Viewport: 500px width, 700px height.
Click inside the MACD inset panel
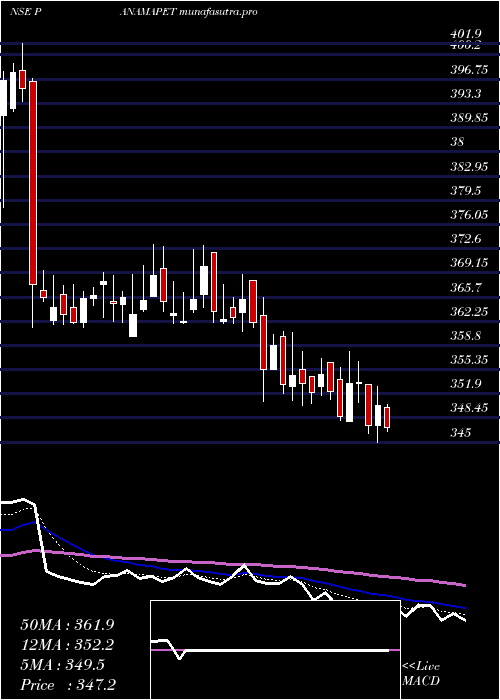coord(275,650)
